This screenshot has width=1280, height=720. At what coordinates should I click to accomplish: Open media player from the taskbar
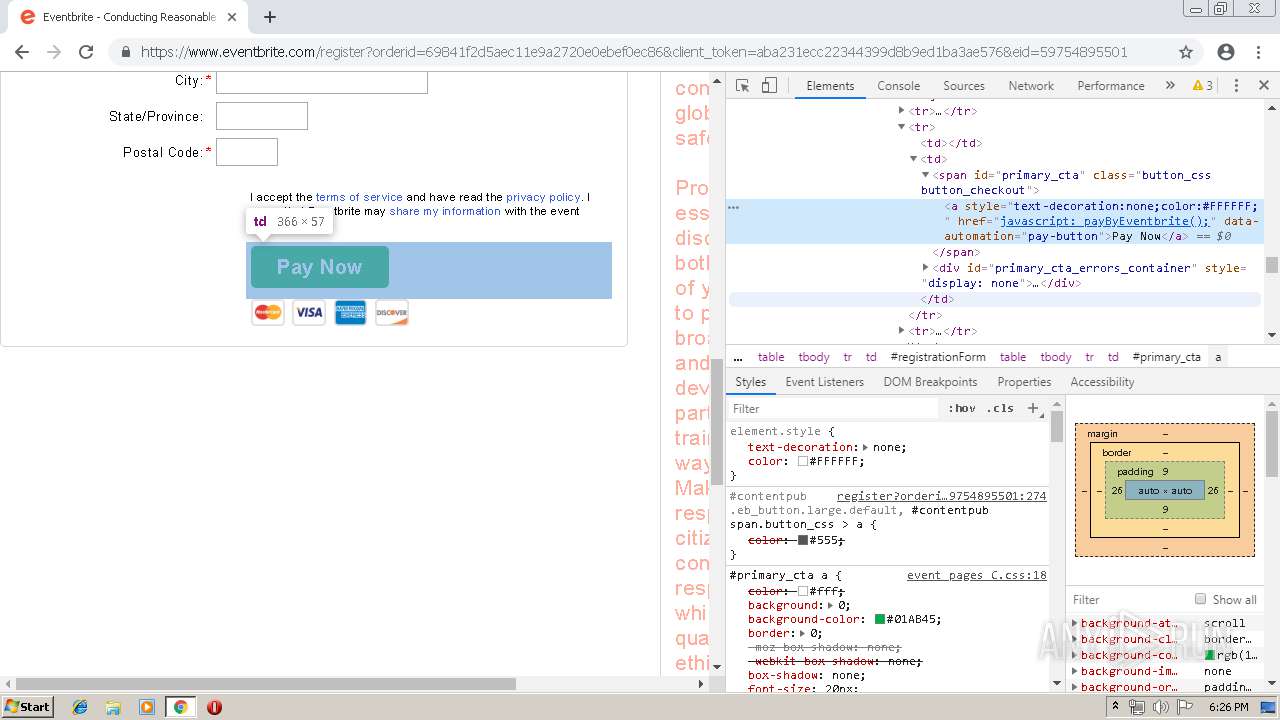[147, 707]
